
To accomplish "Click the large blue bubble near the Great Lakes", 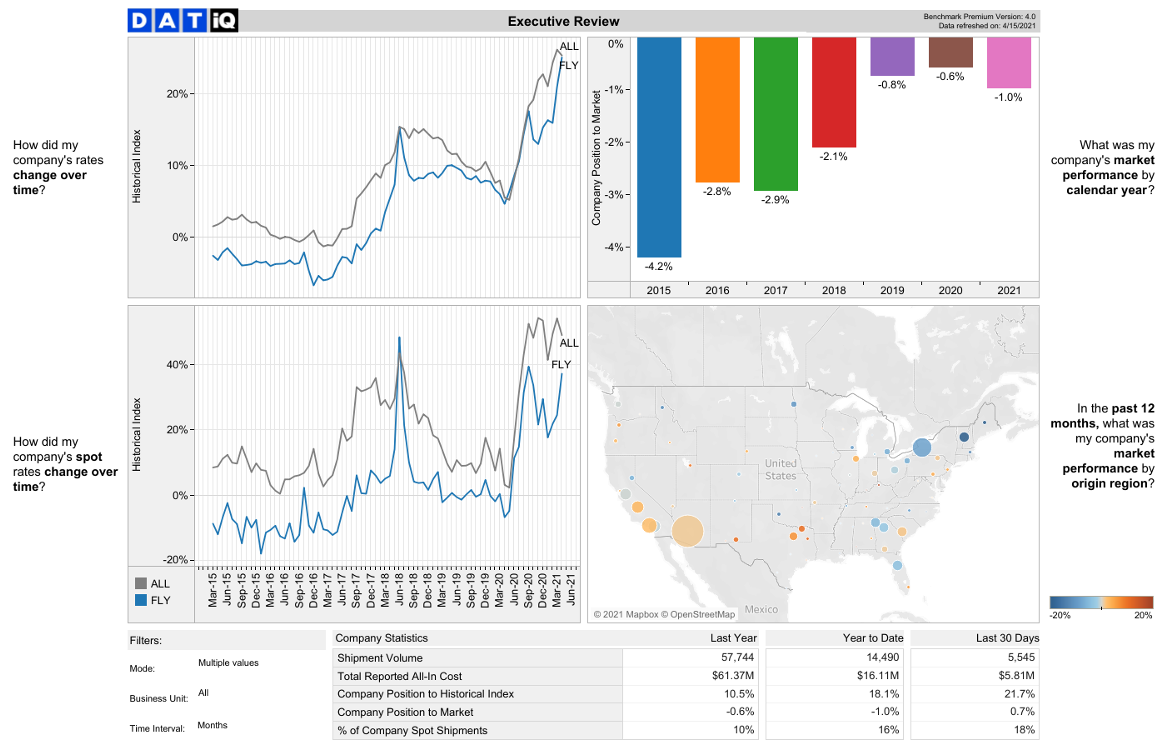I will 921,448.
